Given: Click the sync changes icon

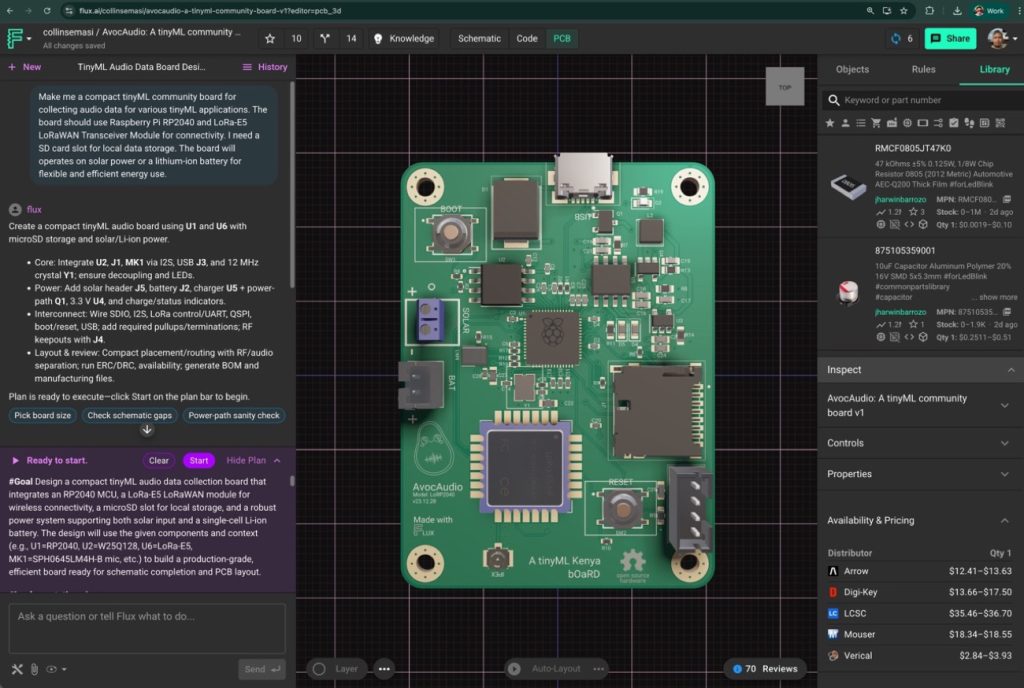Looking at the screenshot, I should click(895, 39).
